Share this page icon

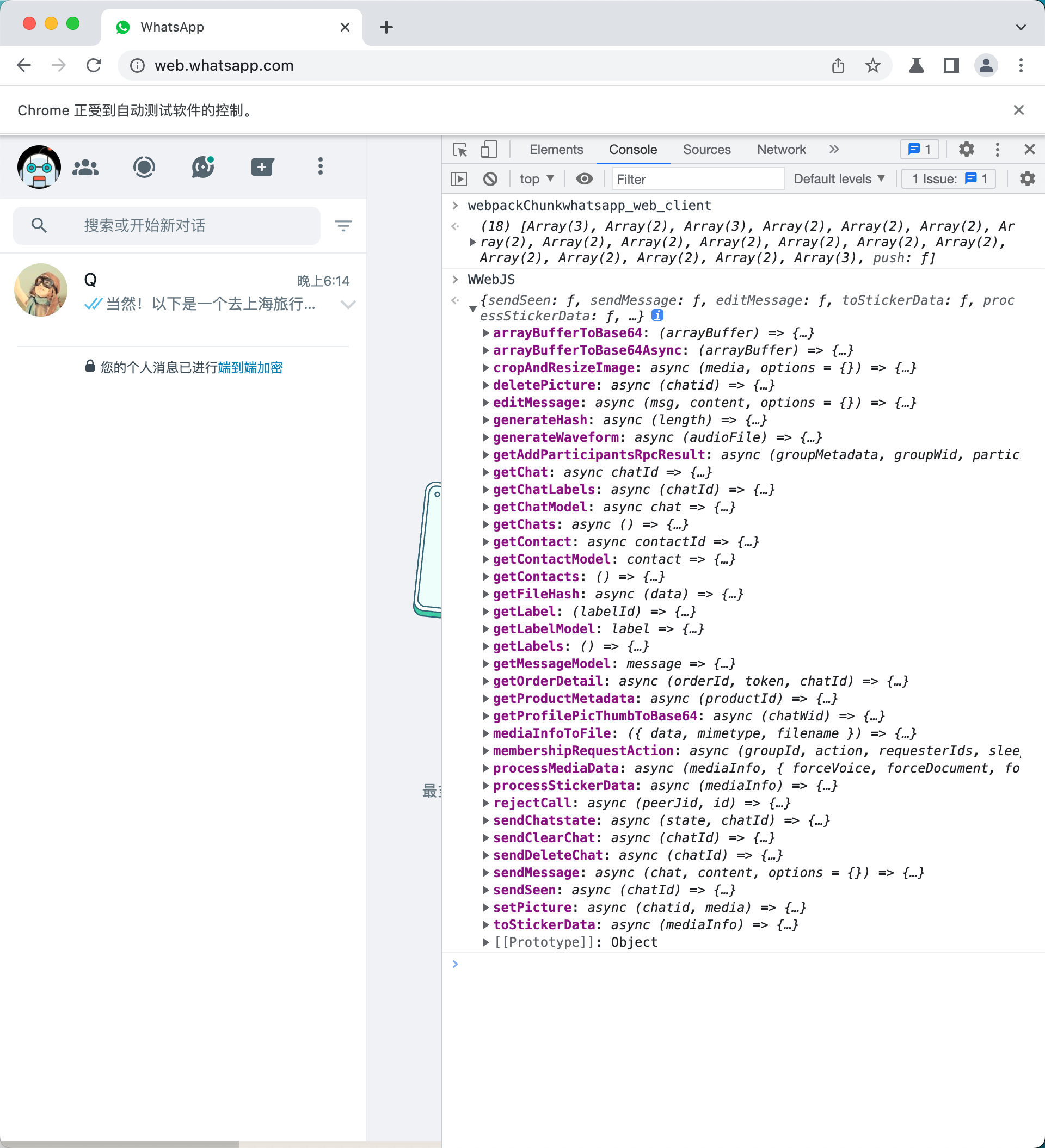click(x=838, y=65)
